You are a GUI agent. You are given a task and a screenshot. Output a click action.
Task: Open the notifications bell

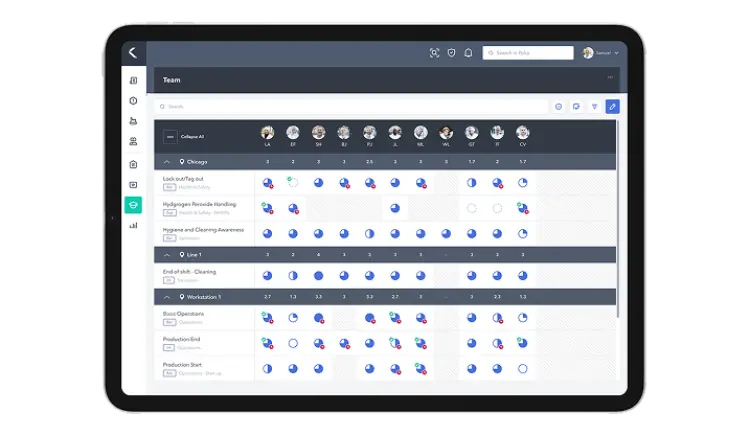click(468, 53)
